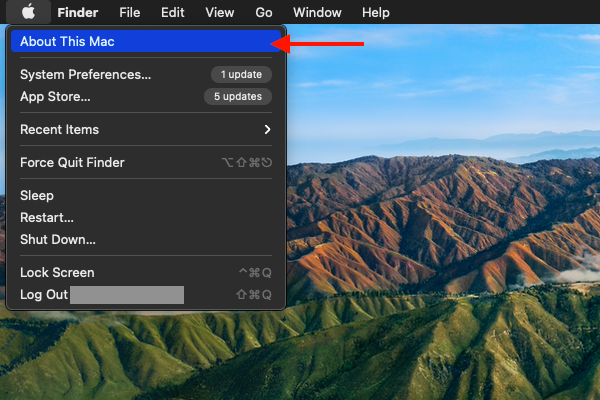Choose Force Quit Finder

point(146,163)
